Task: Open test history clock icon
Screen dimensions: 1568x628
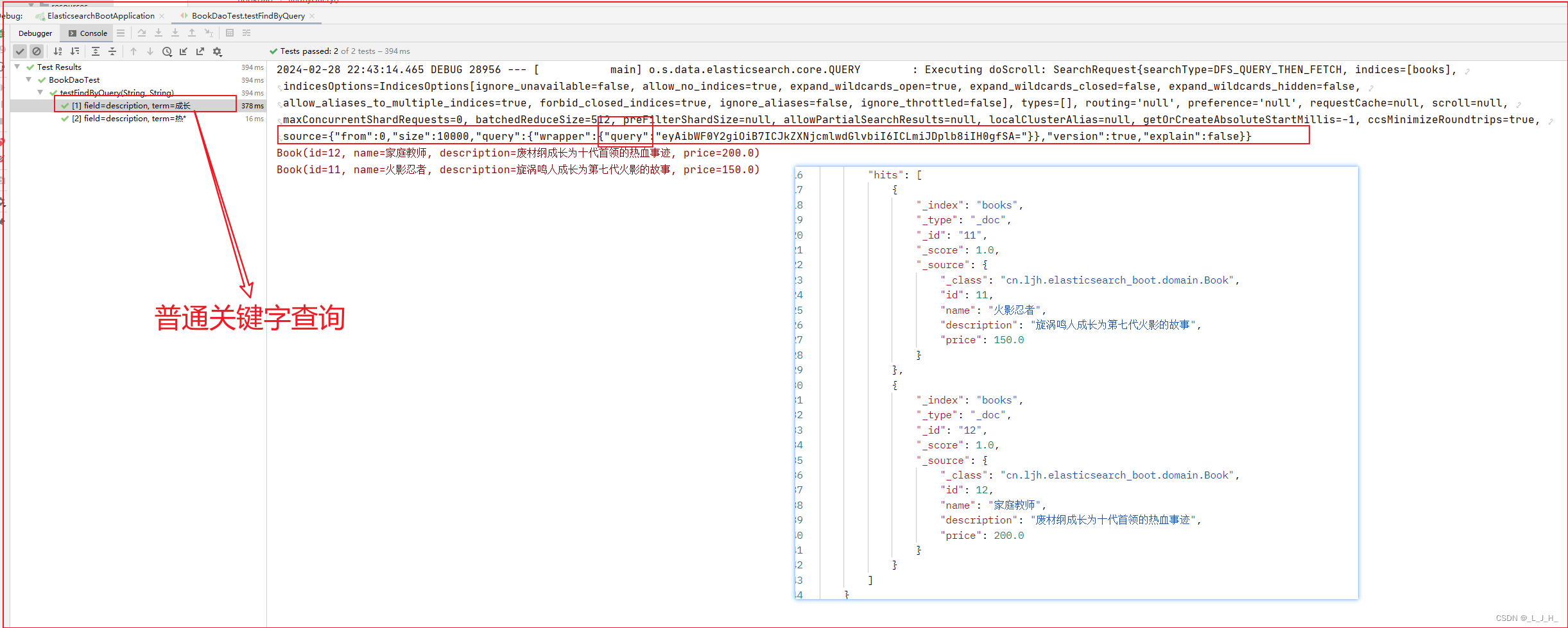Action: coord(167,51)
